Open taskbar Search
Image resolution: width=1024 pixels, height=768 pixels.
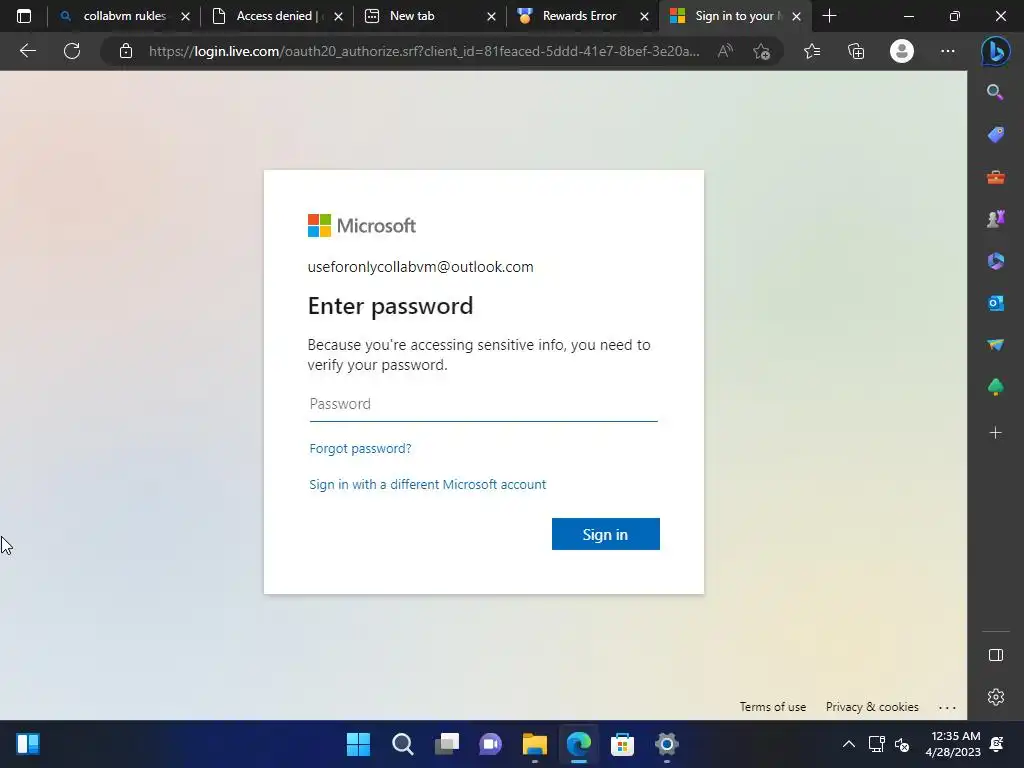402,744
